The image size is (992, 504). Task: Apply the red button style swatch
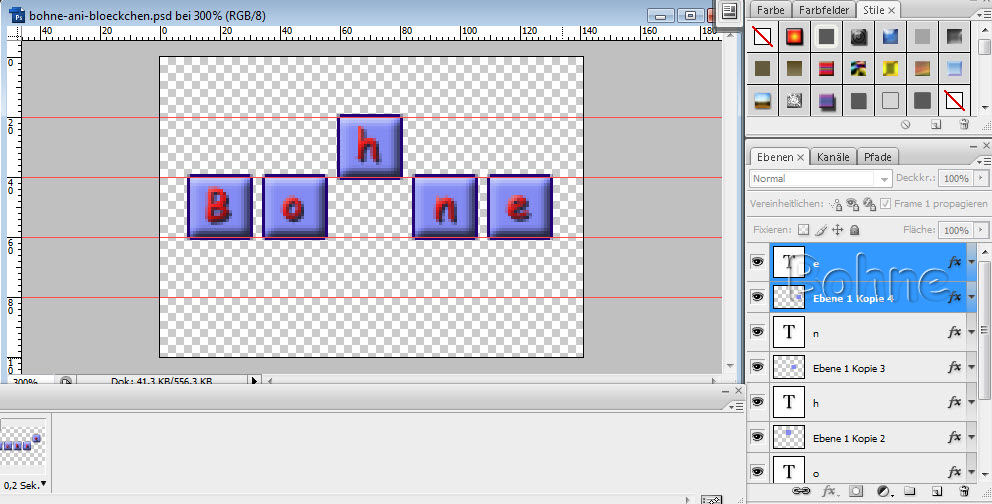tap(794, 38)
